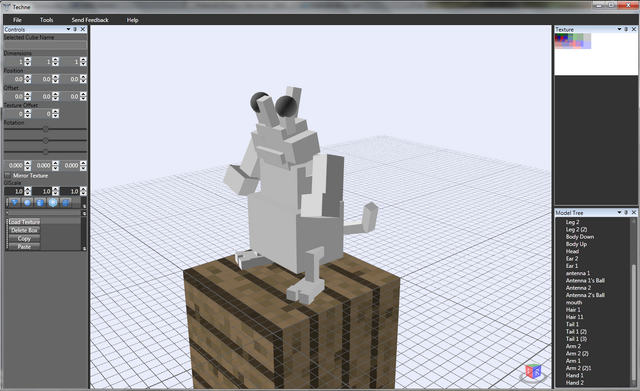Adjust the first rotation angle 0.000 stepper

[x=28, y=165]
